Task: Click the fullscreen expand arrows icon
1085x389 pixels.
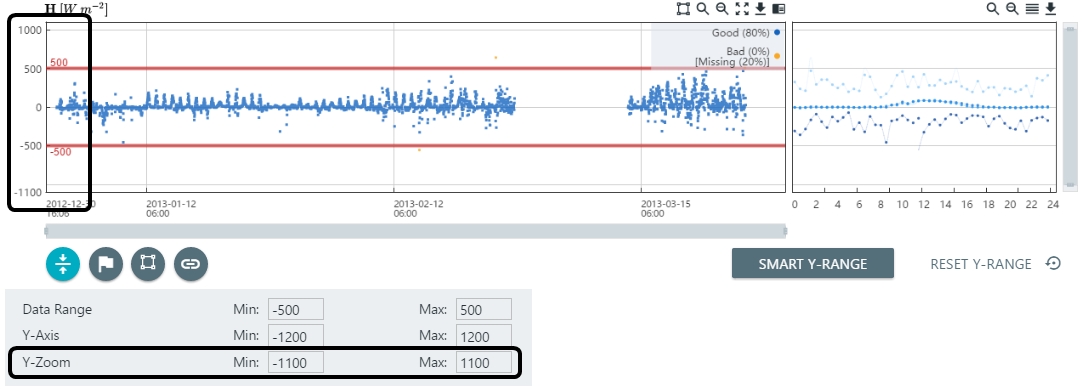Action: 742,9
